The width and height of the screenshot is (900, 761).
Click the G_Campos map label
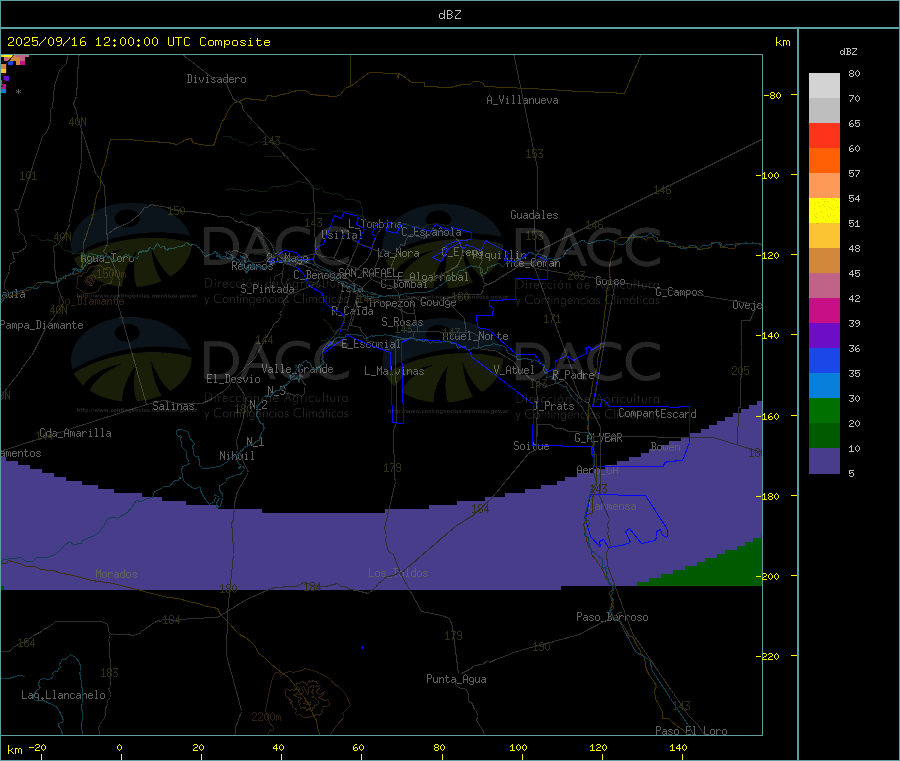pos(679,292)
